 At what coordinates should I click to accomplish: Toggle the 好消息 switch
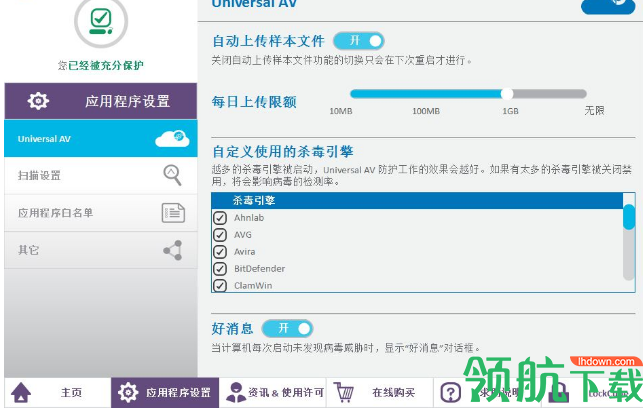point(287,328)
